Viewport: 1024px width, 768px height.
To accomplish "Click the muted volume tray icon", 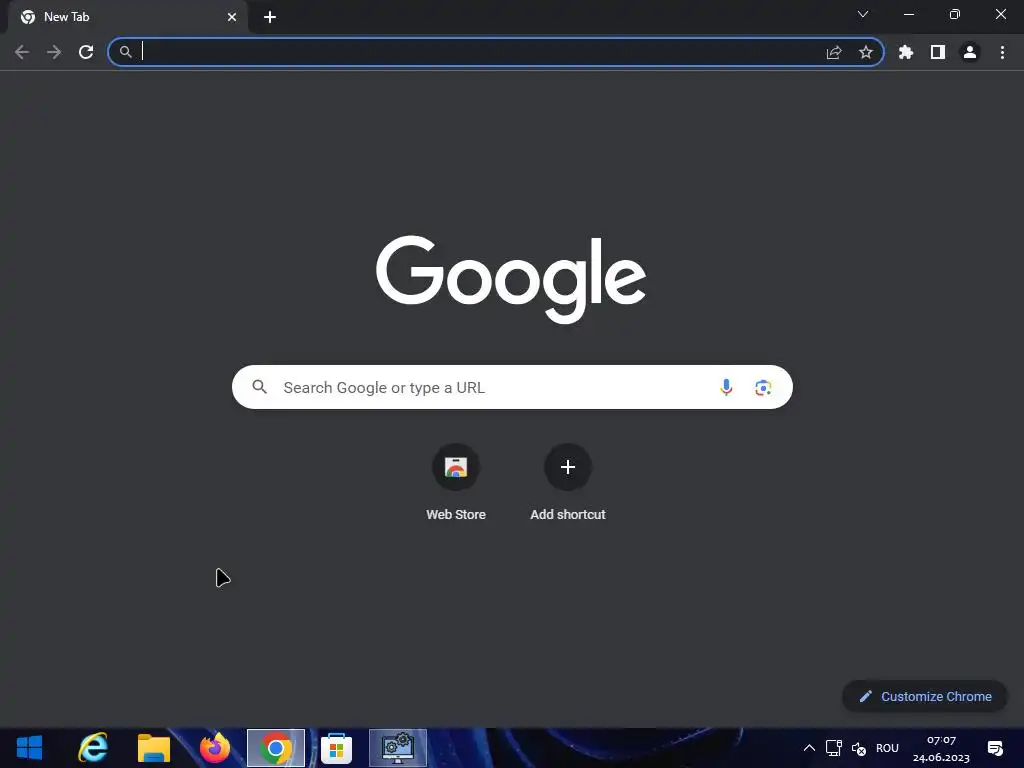I will coord(859,748).
